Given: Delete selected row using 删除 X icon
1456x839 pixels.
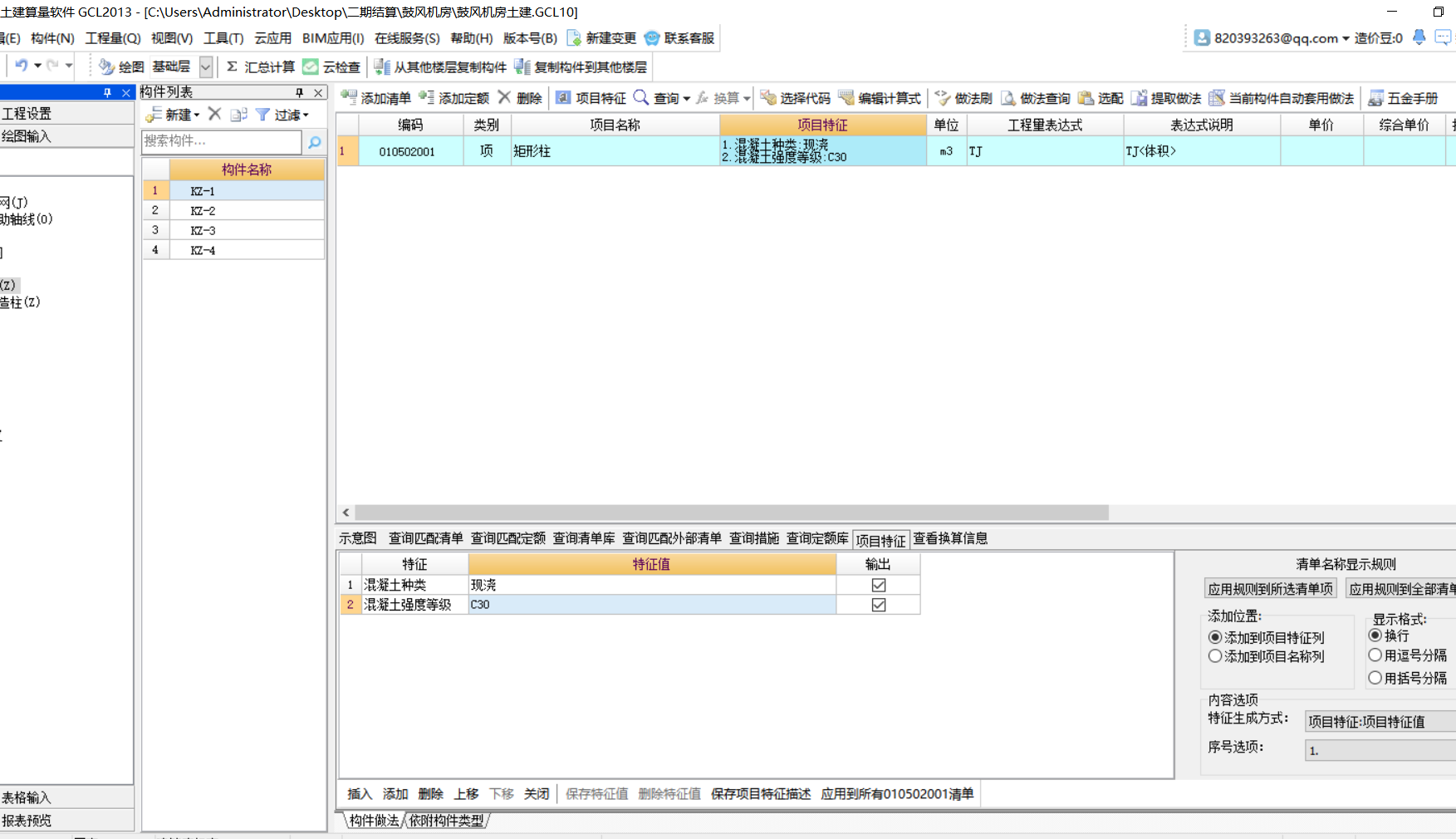Looking at the screenshot, I should (x=504, y=97).
